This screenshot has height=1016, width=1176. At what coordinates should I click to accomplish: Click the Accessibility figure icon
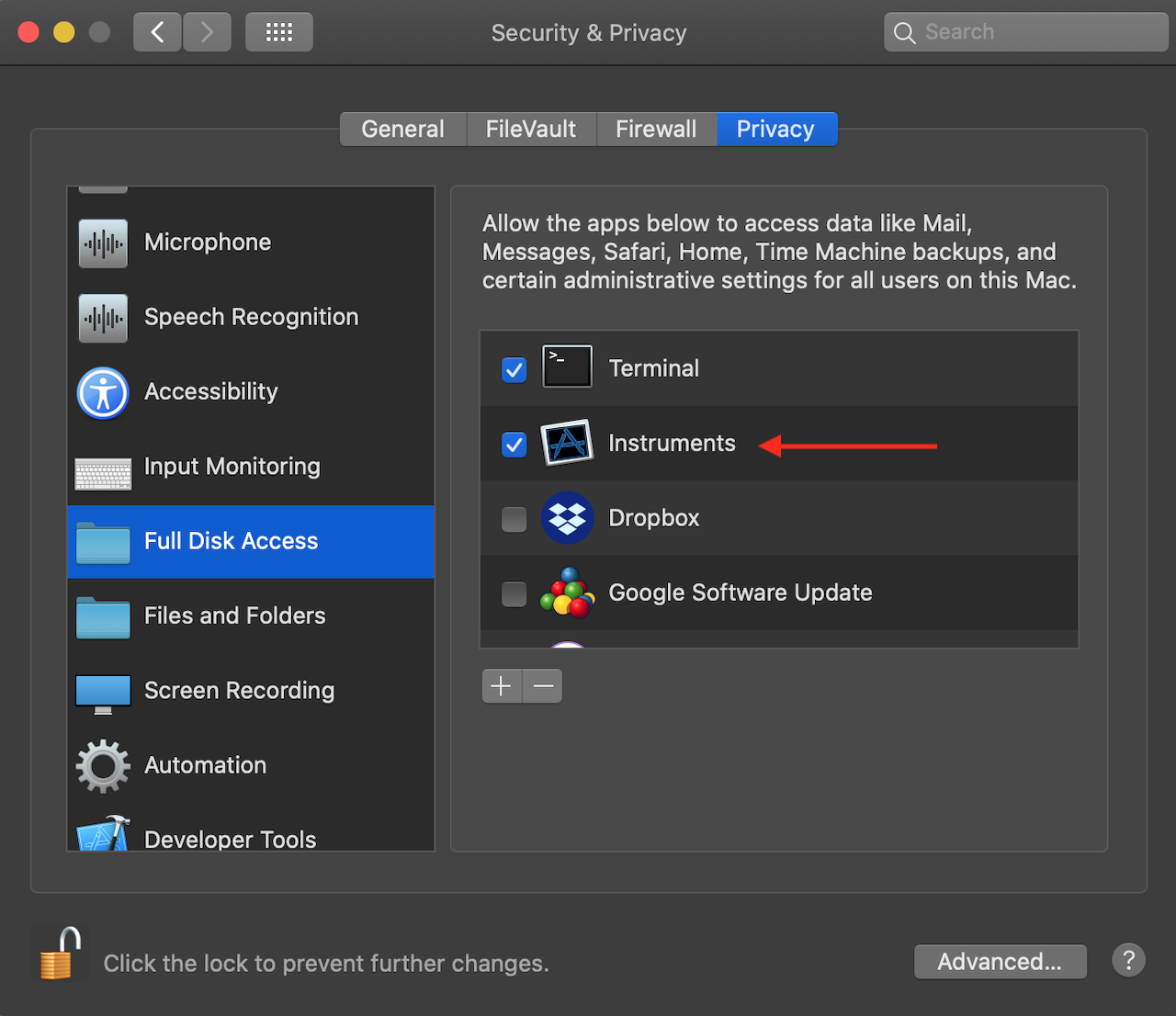click(103, 392)
